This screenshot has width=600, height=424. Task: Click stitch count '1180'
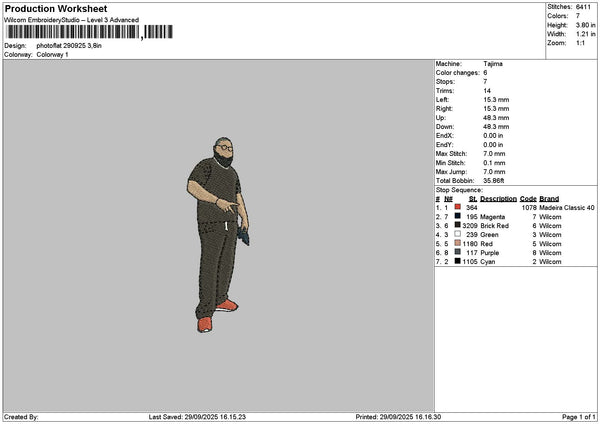(x=470, y=244)
